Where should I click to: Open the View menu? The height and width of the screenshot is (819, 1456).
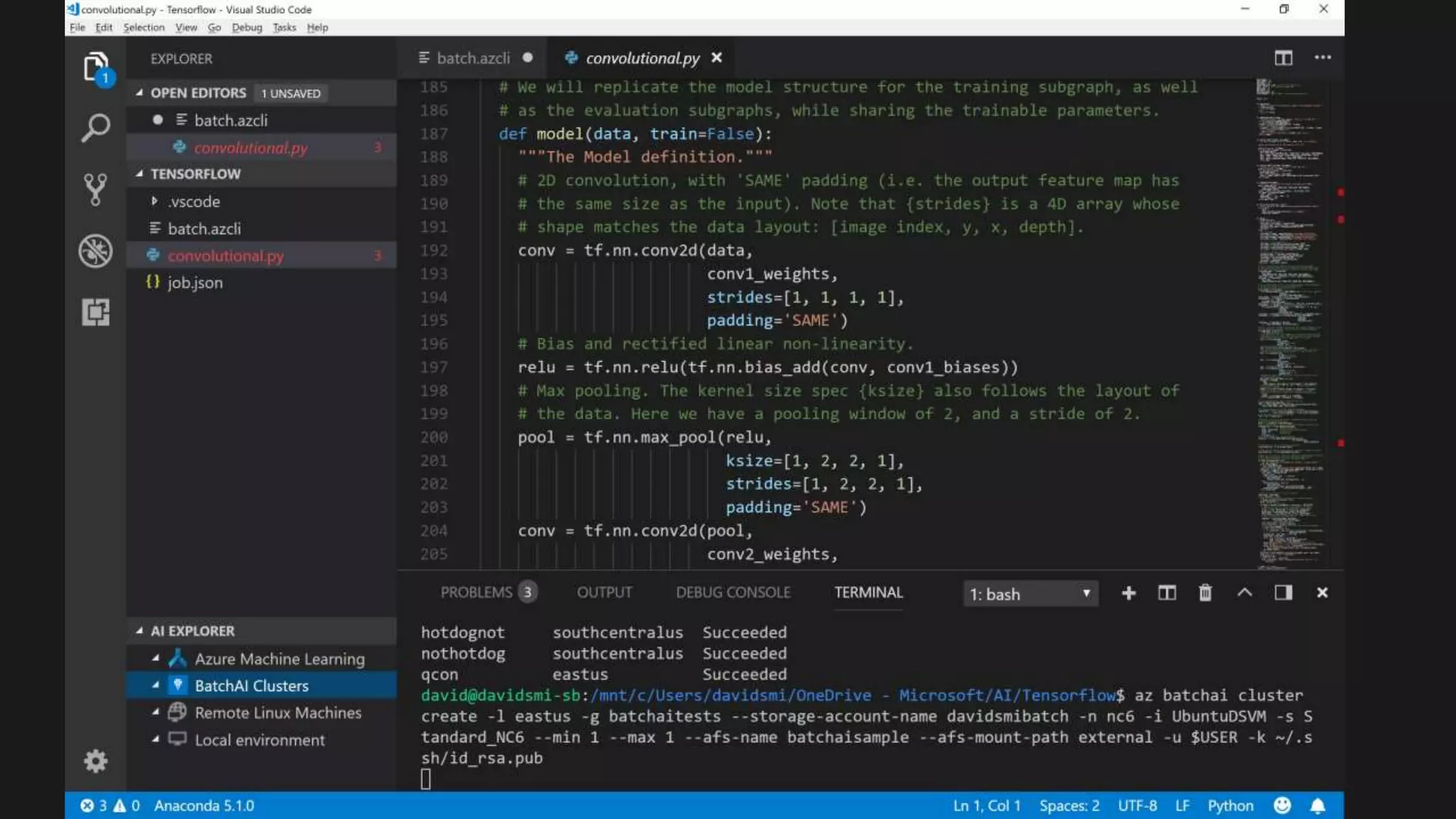tap(186, 27)
